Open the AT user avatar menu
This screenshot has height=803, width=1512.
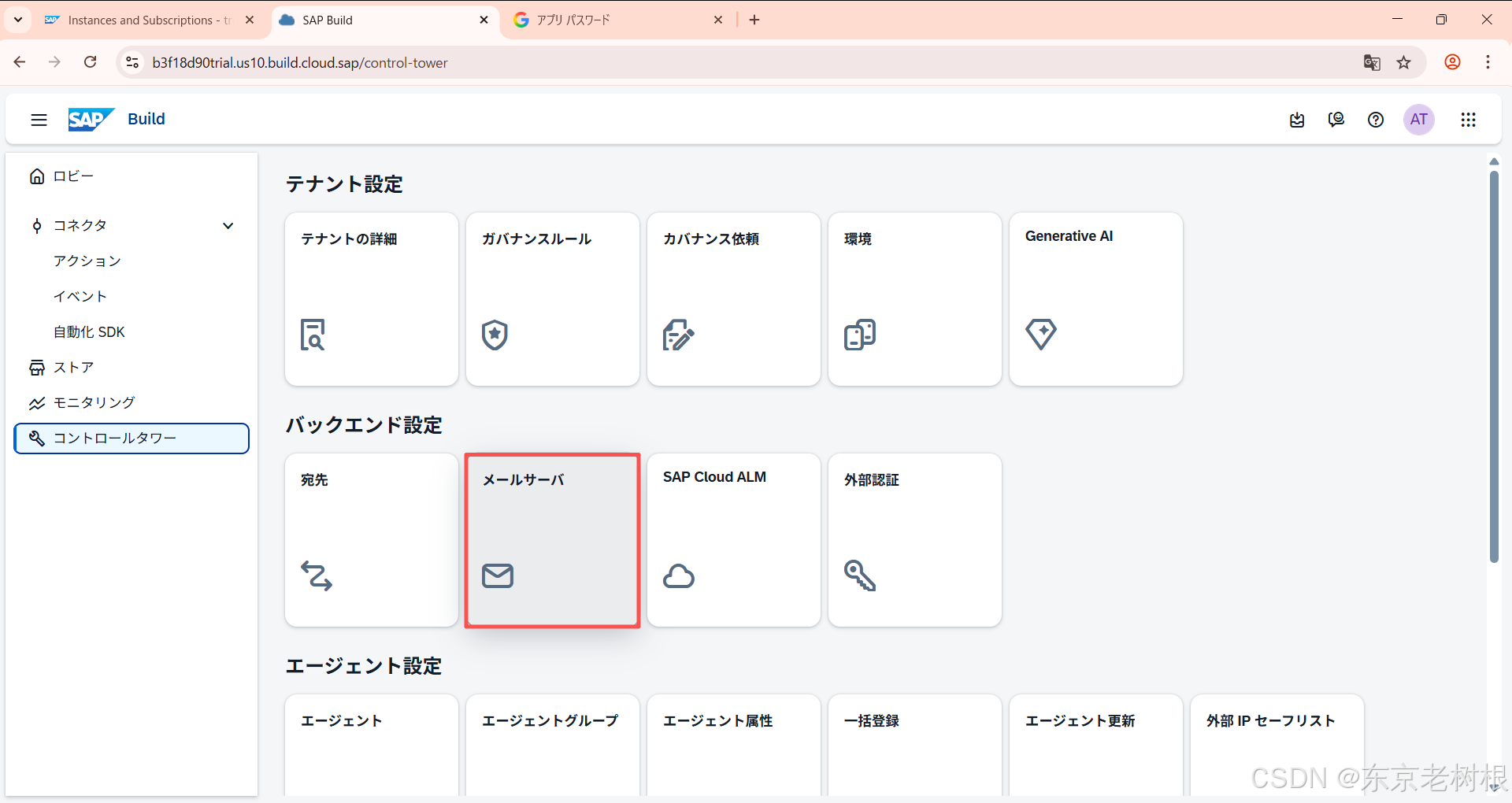click(1419, 120)
